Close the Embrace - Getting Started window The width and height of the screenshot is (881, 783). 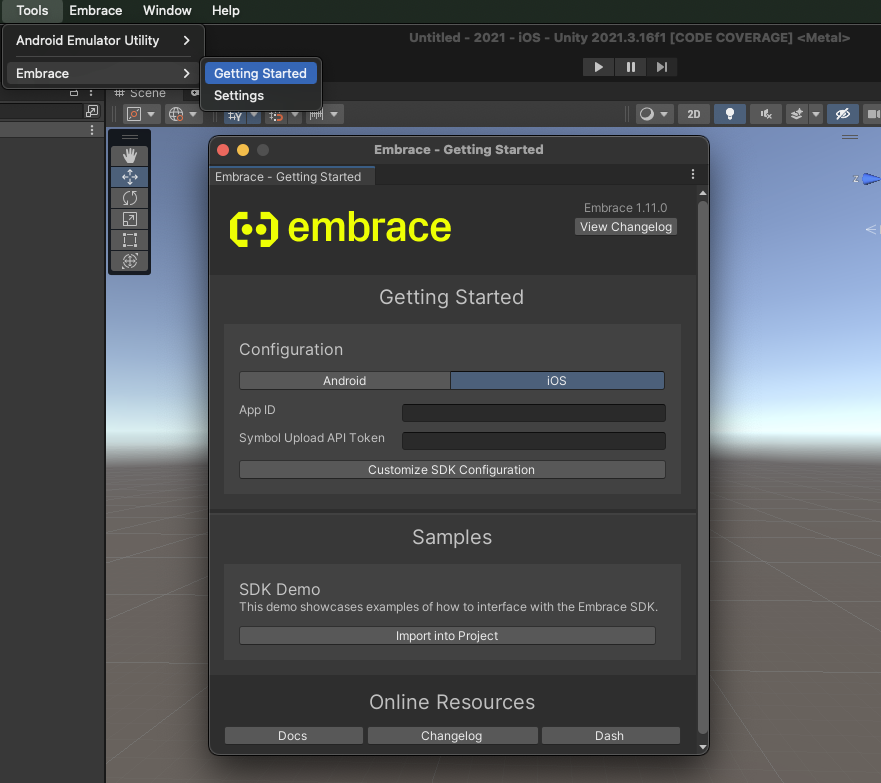pyautogui.click(x=223, y=150)
